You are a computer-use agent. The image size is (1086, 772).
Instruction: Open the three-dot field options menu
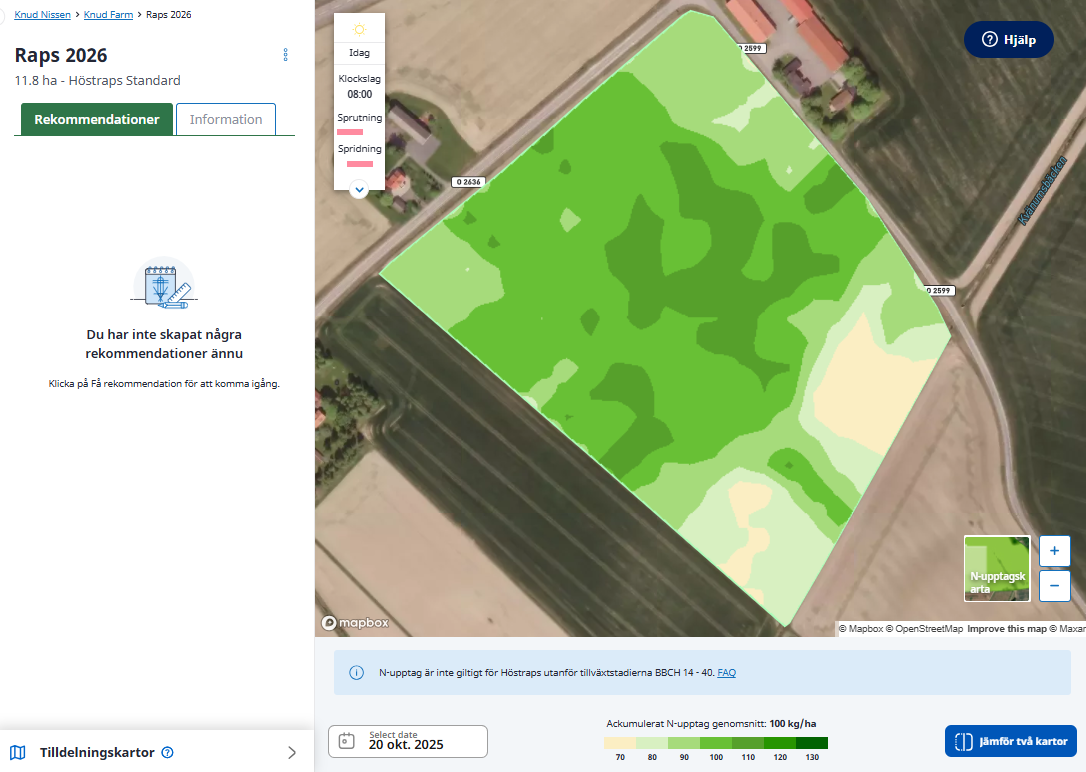point(285,55)
